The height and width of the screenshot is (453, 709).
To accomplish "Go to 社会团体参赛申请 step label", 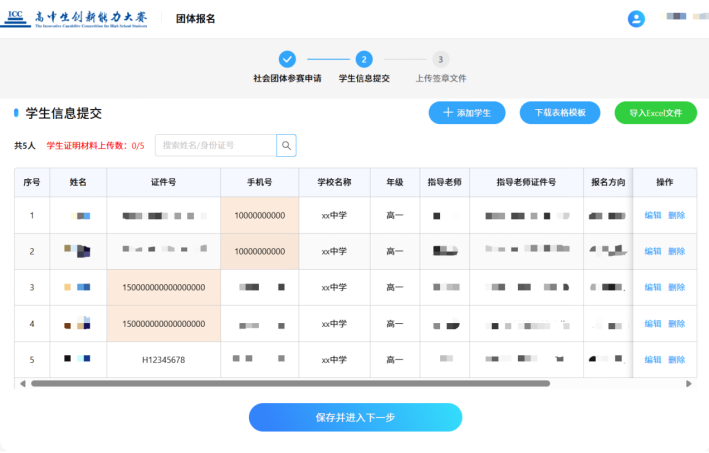I will pyautogui.click(x=287, y=78).
